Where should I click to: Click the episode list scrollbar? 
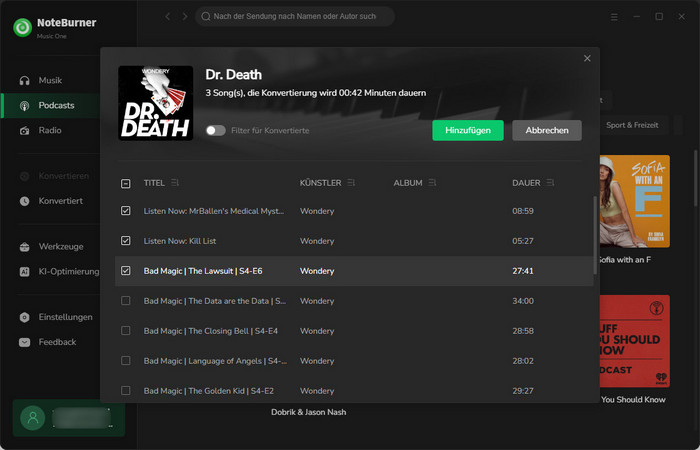pos(595,235)
